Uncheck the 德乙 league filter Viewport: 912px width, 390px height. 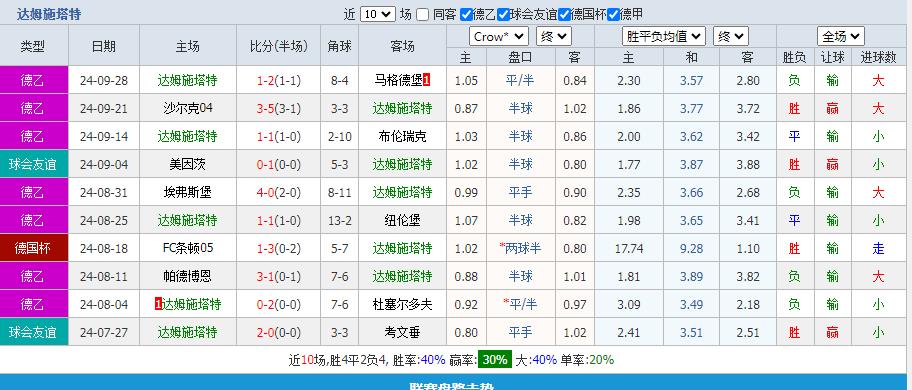(466, 15)
